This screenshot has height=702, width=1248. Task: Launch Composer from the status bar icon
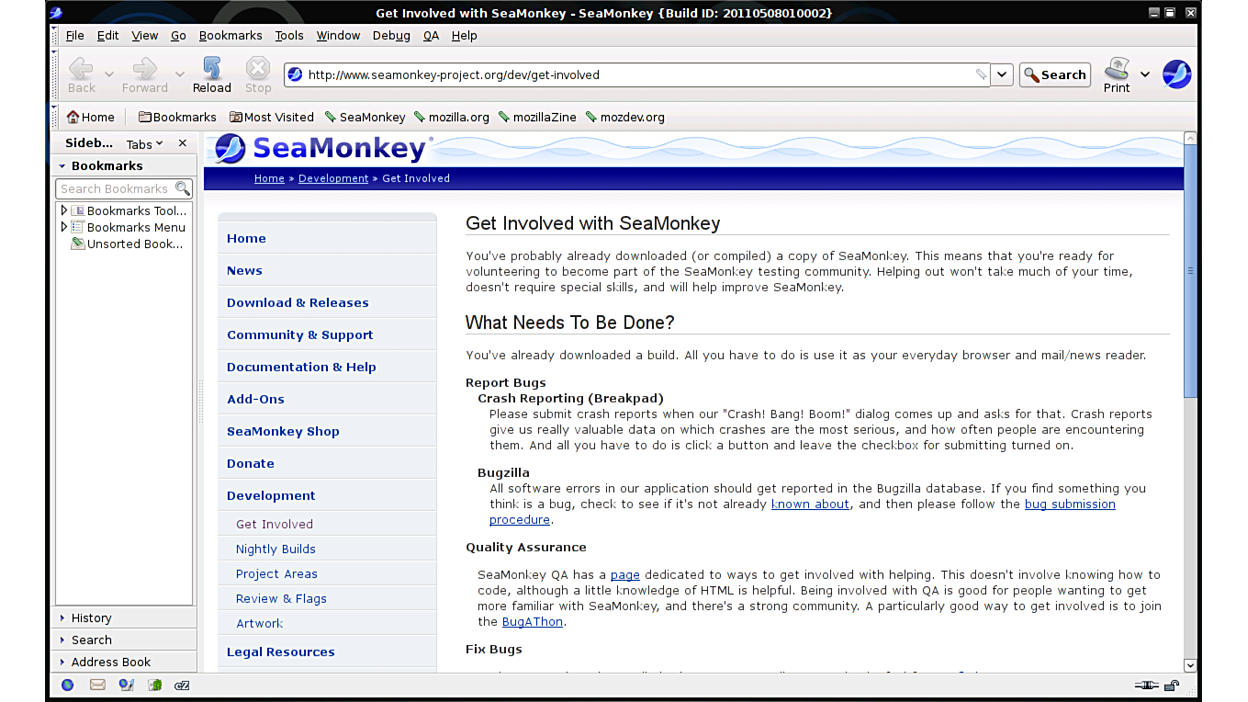coord(126,685)
